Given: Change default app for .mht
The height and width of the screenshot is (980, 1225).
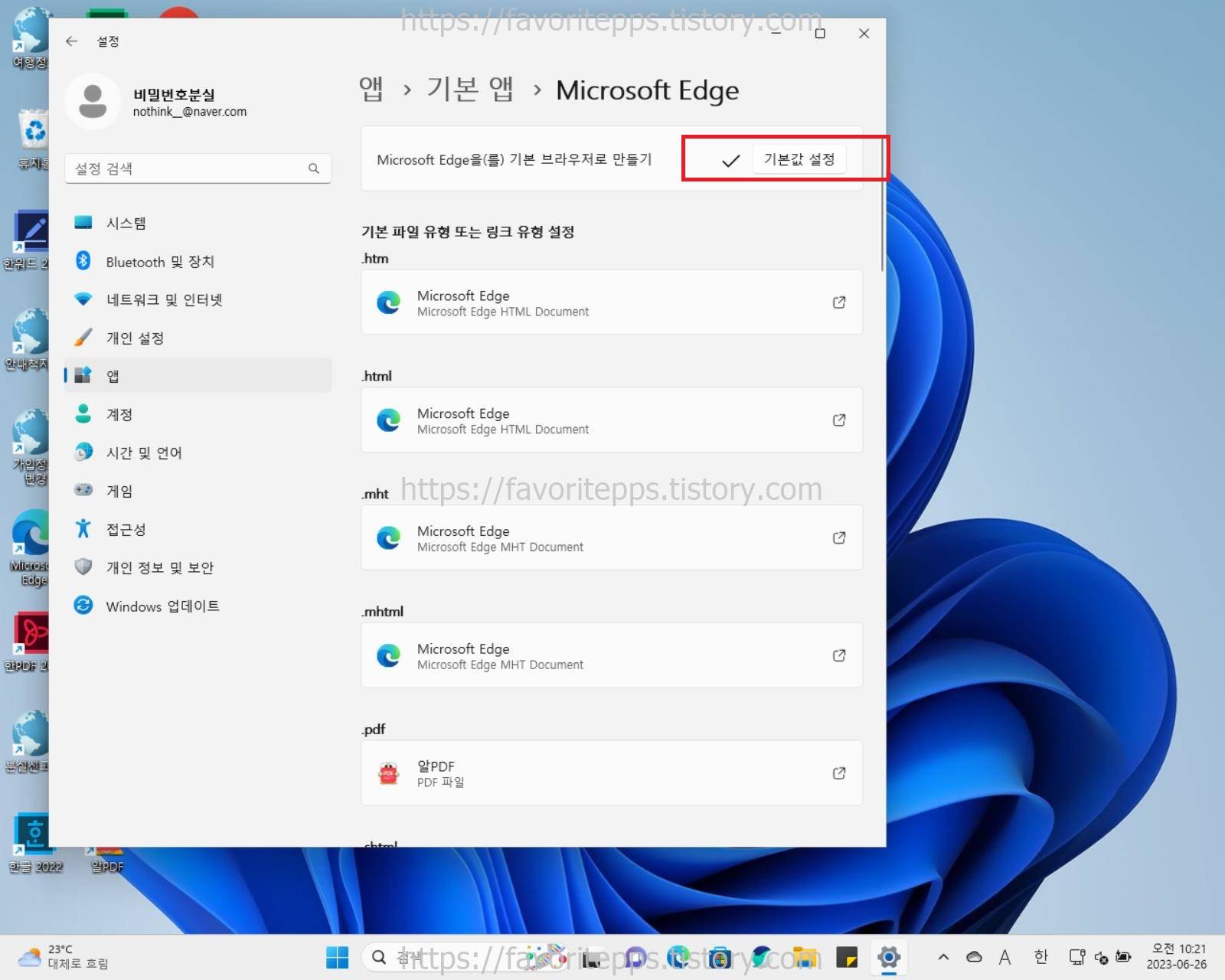Looking at the screenshot, I should click(x=611, y=537).
